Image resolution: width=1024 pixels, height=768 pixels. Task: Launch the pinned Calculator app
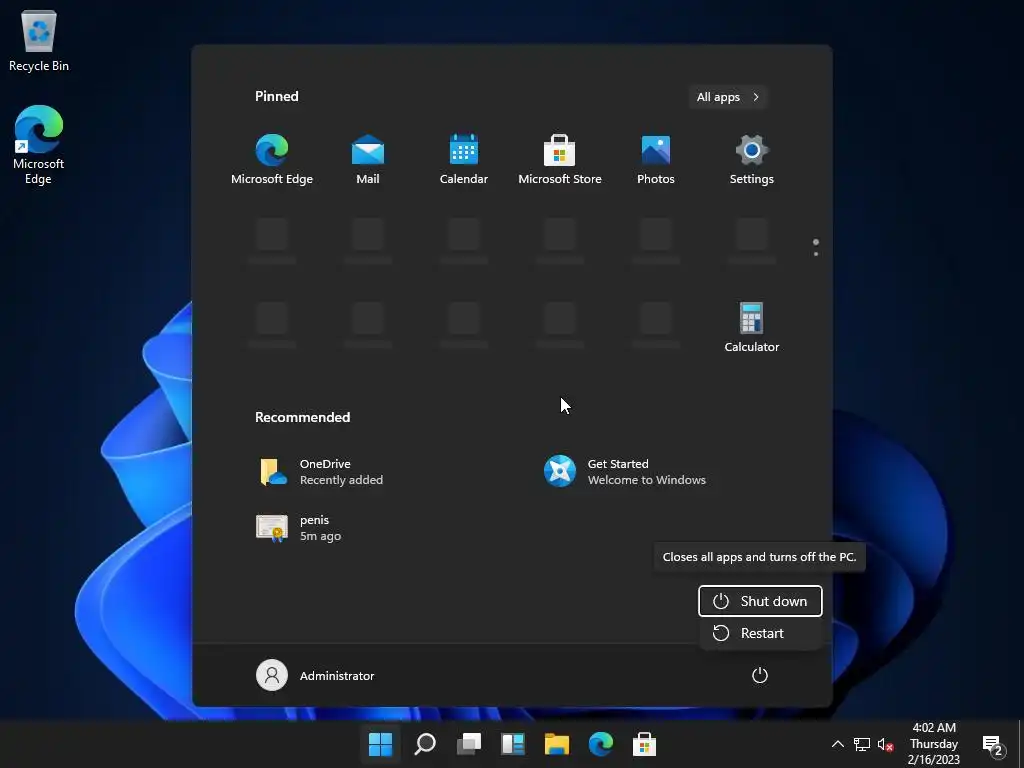point(752,327)
